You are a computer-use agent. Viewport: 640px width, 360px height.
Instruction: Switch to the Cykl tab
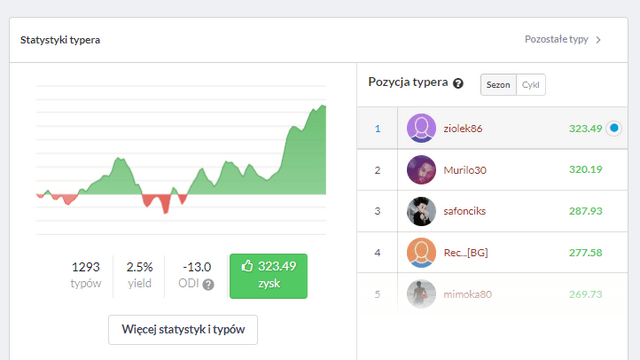coord(531,85)
